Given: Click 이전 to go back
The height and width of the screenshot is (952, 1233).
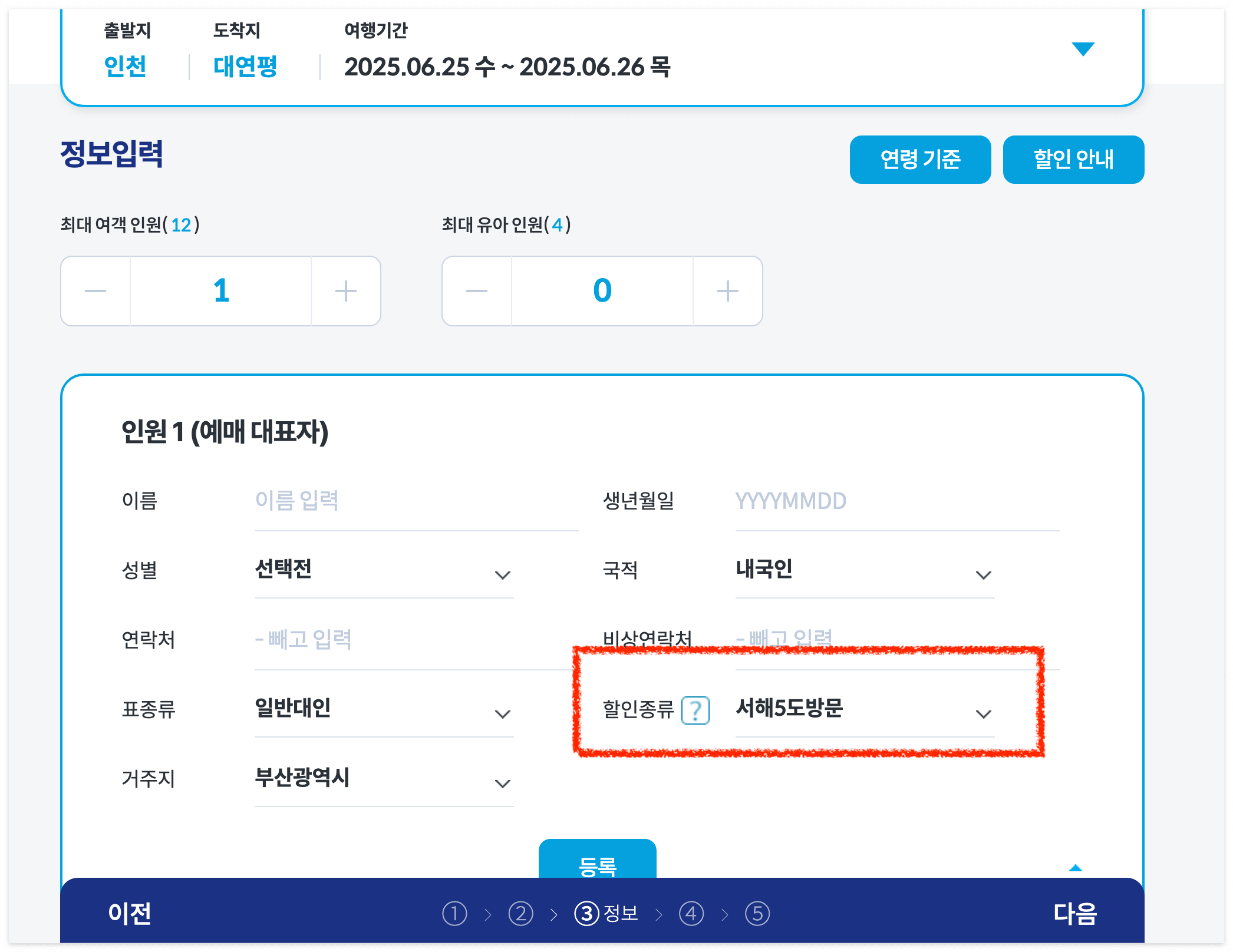Looking at the screenshot, I should (130, 913).
